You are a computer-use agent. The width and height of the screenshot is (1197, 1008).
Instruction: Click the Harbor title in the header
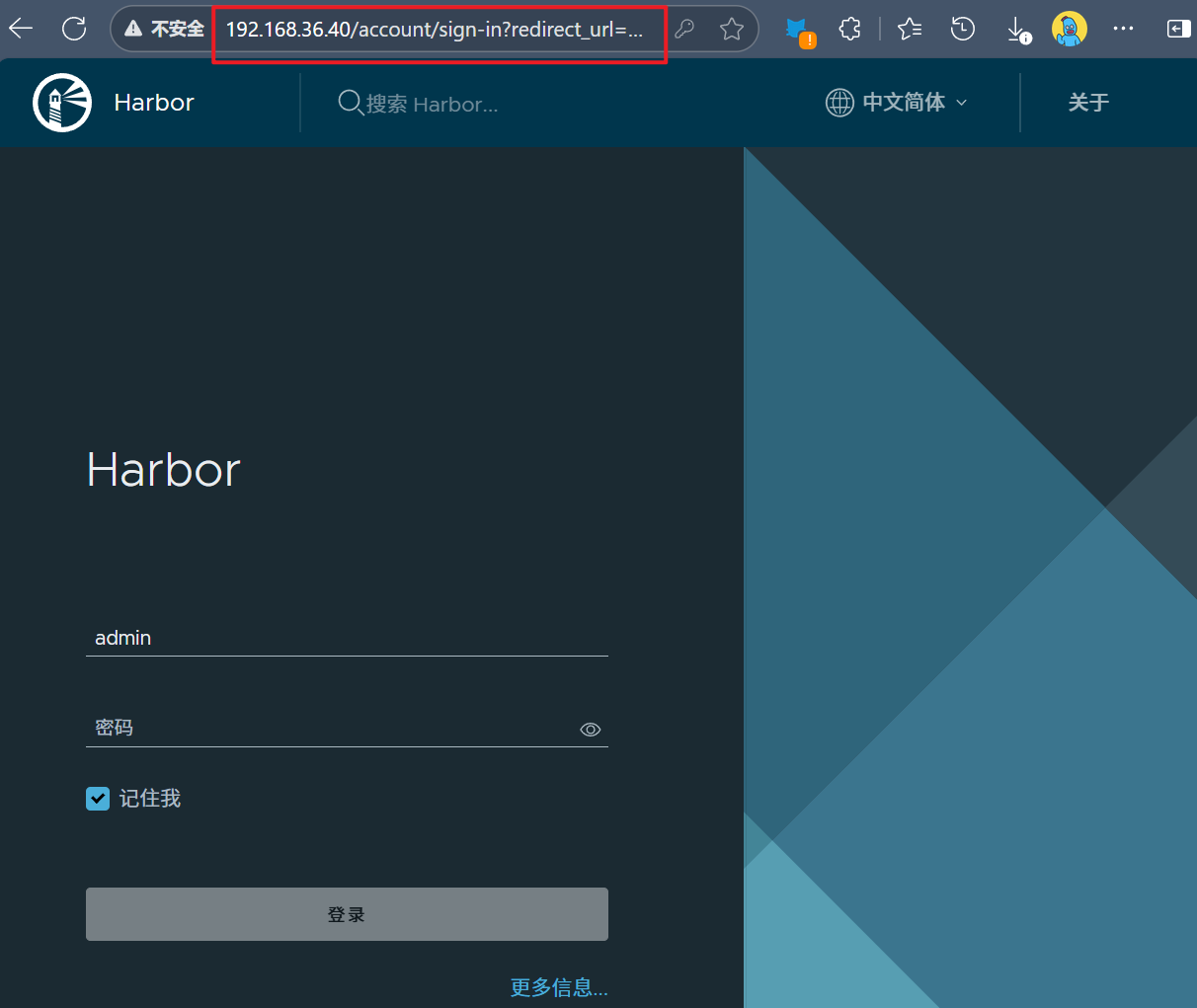click(x=154, y=103)
